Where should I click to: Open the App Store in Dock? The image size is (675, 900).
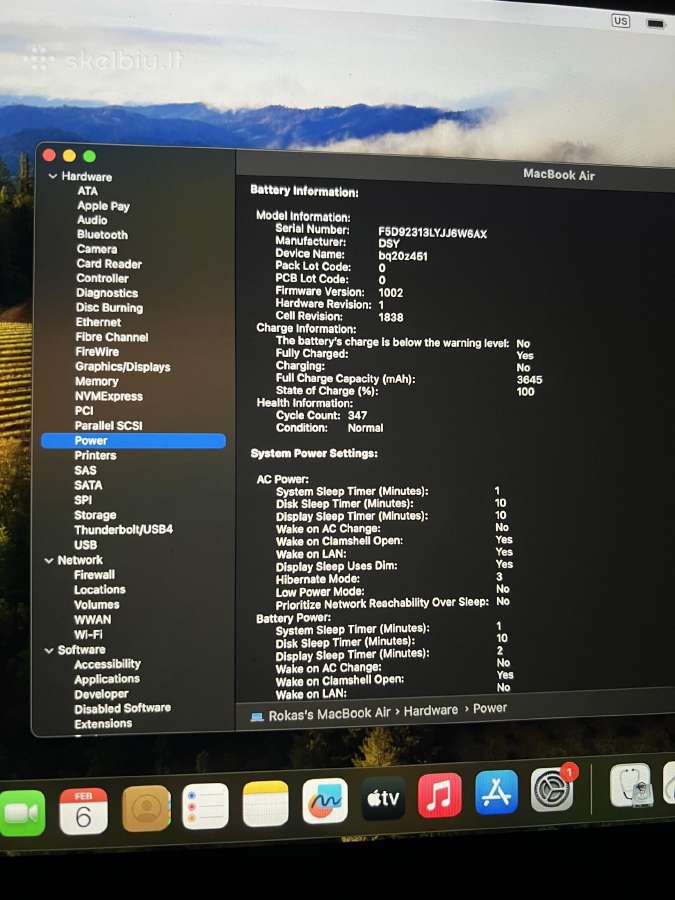tap(496, 792)
